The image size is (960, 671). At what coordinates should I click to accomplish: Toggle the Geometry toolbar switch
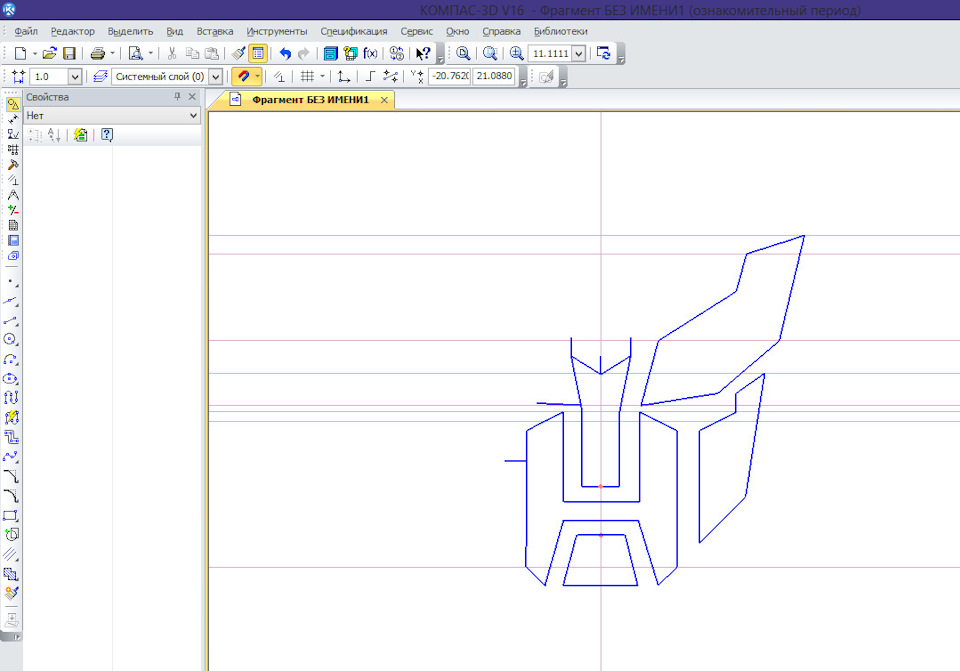(x=13, y=104)
